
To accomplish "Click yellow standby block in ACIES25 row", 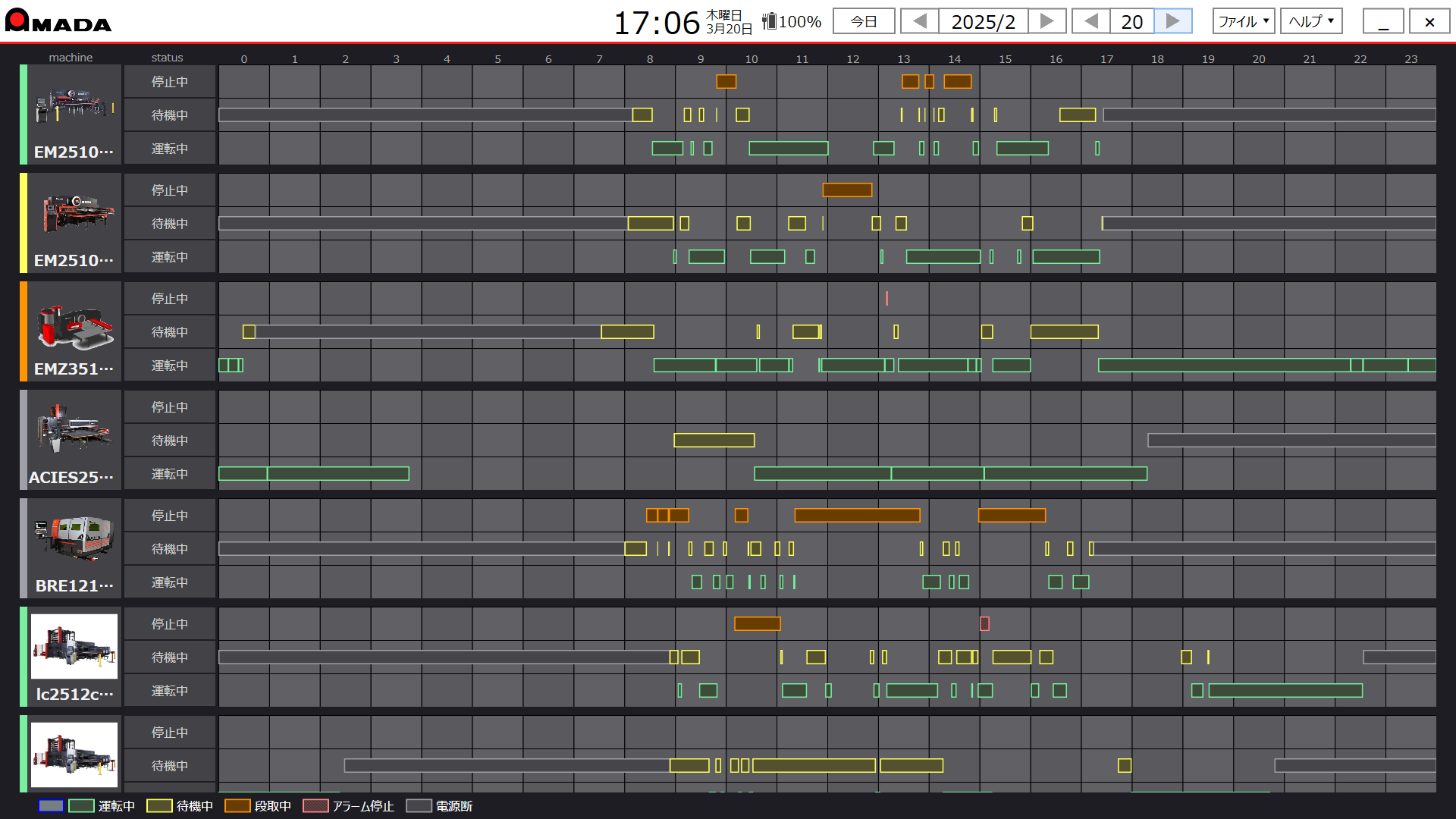I will [x=714, y=440].
